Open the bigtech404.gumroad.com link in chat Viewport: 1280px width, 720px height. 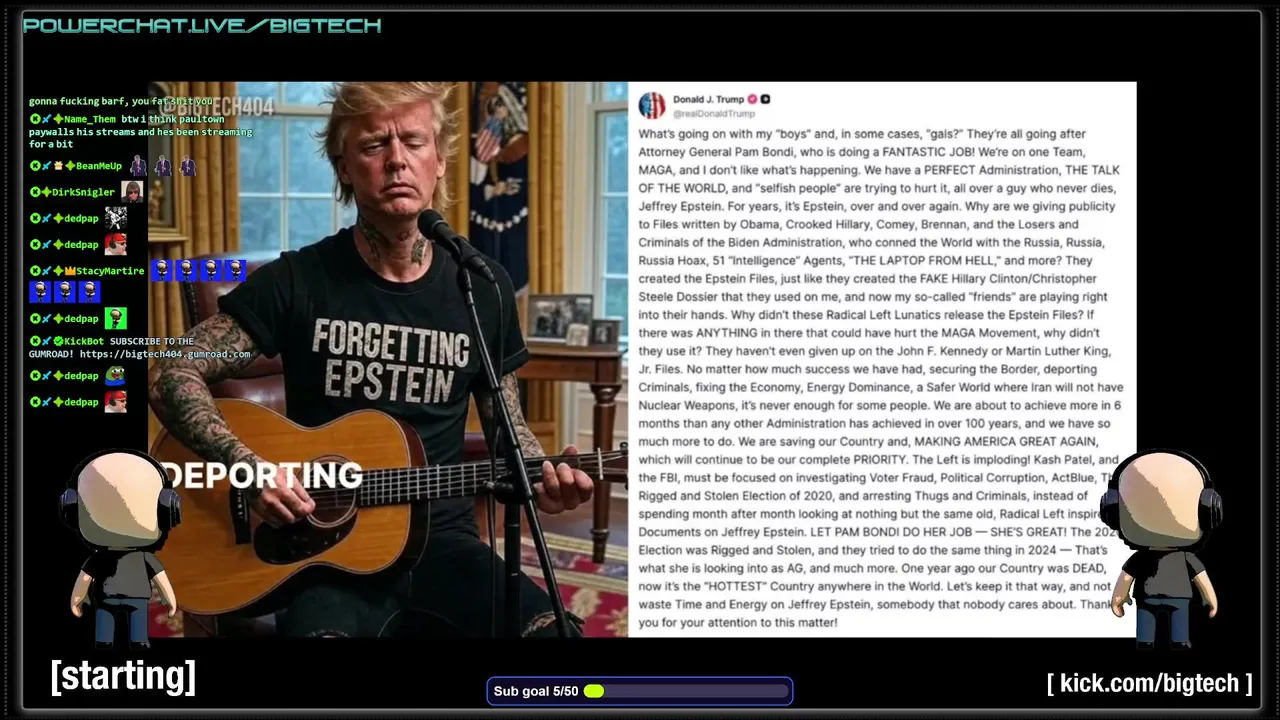click(x=165, y=354)
